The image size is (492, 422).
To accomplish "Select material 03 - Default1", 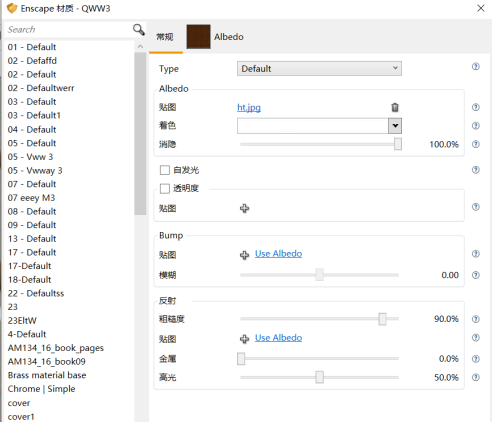I will tap(34, 115).
